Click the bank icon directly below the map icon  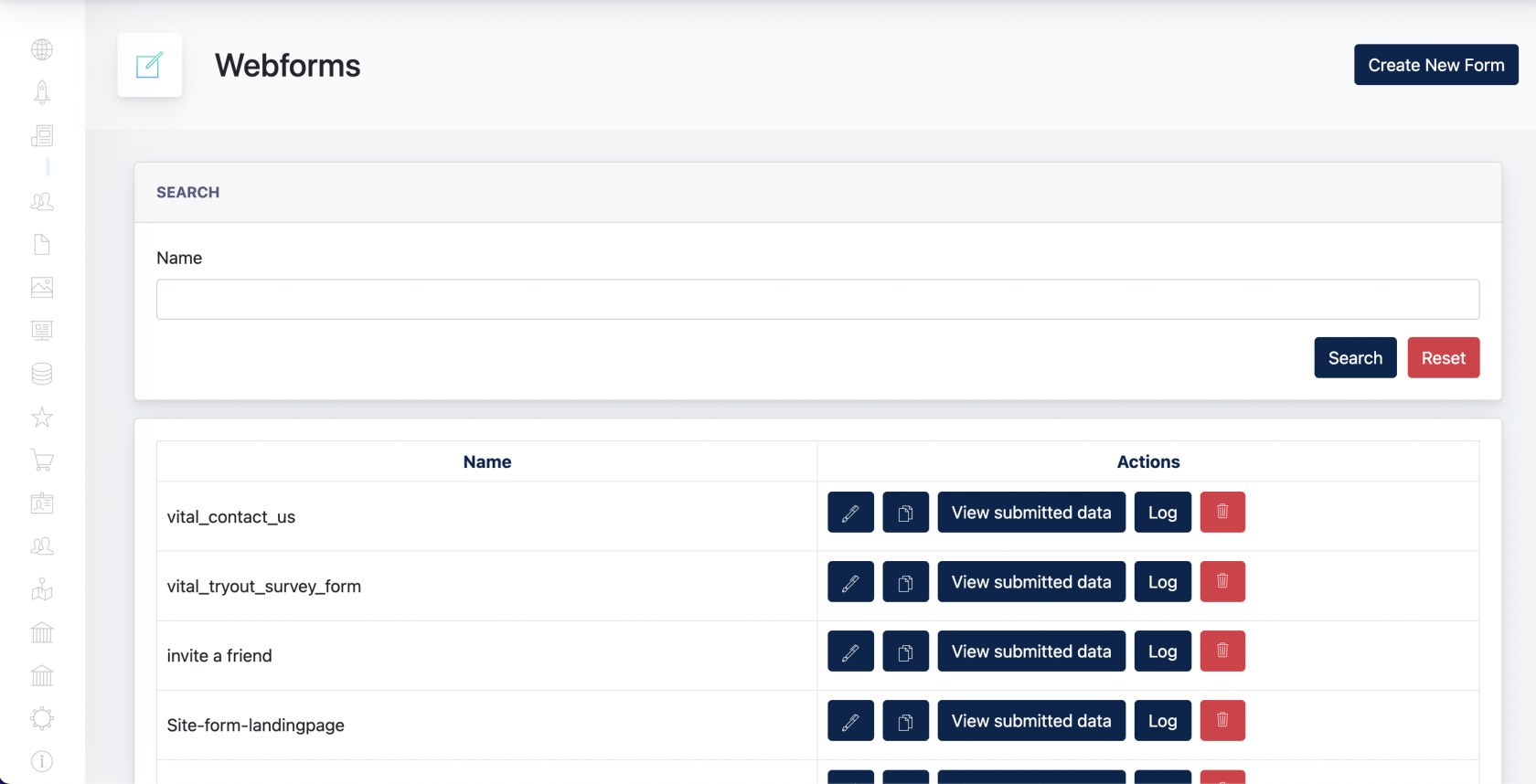(42, 632)
